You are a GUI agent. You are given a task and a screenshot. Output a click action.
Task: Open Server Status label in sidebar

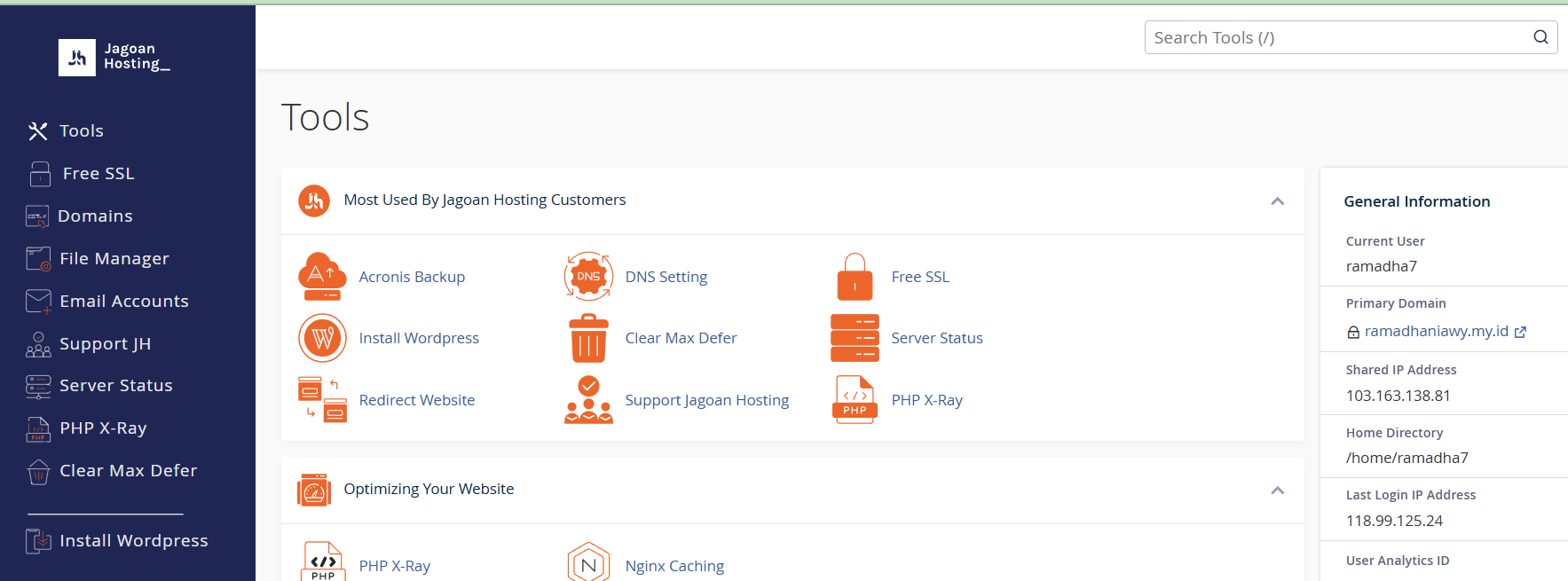pos(116,386)
